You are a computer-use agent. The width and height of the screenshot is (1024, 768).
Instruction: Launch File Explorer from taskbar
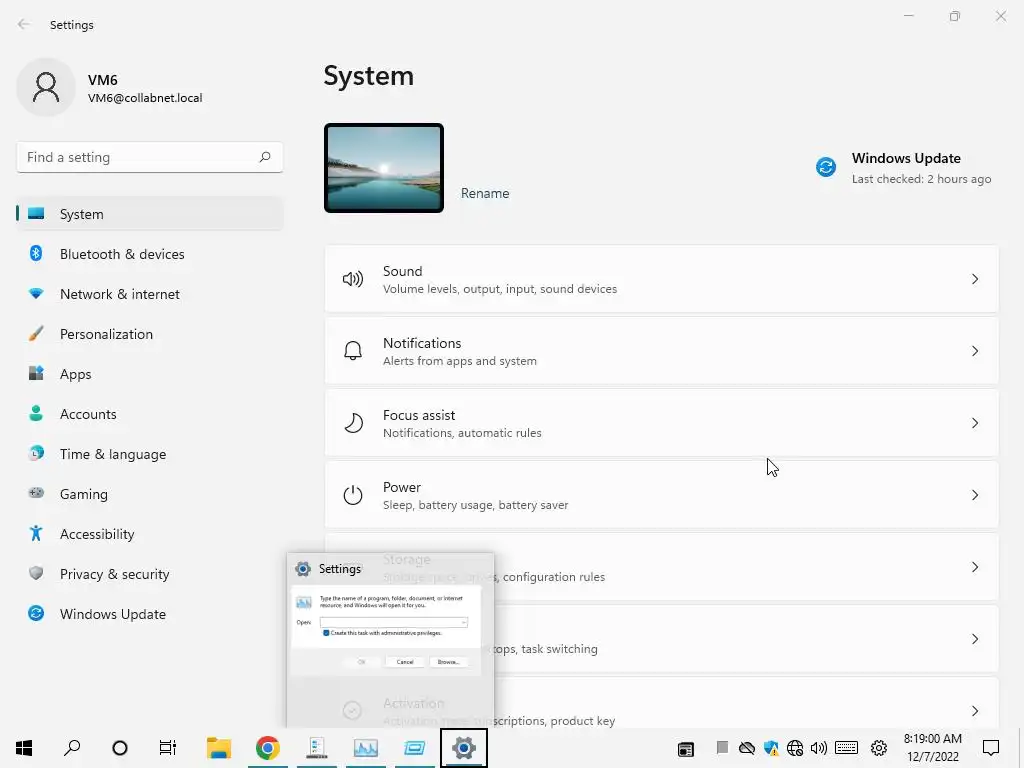pos(219,748)
